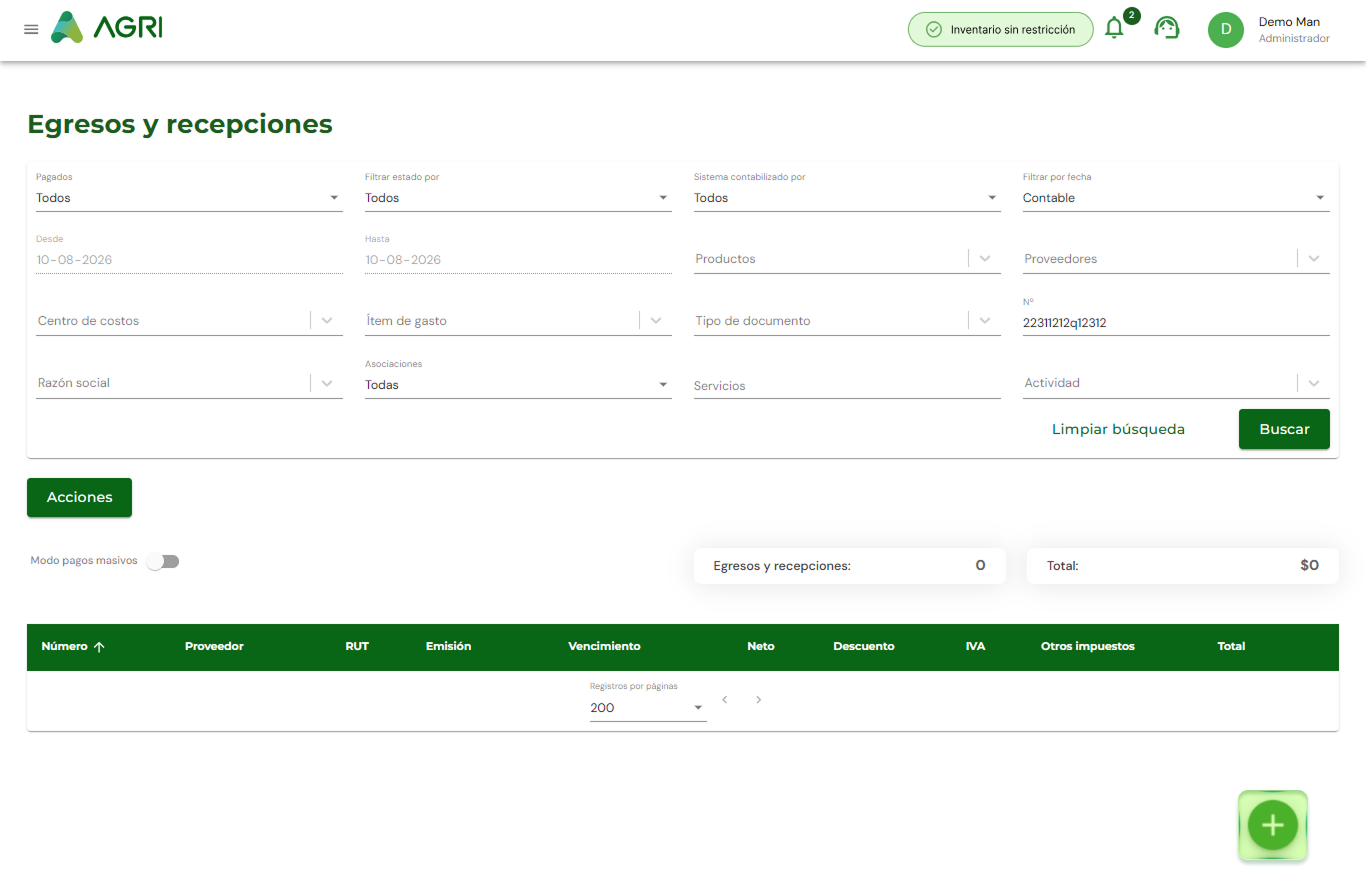Click the AGRI logo
Screen dimensions: 1366x882
pos(106,27)
